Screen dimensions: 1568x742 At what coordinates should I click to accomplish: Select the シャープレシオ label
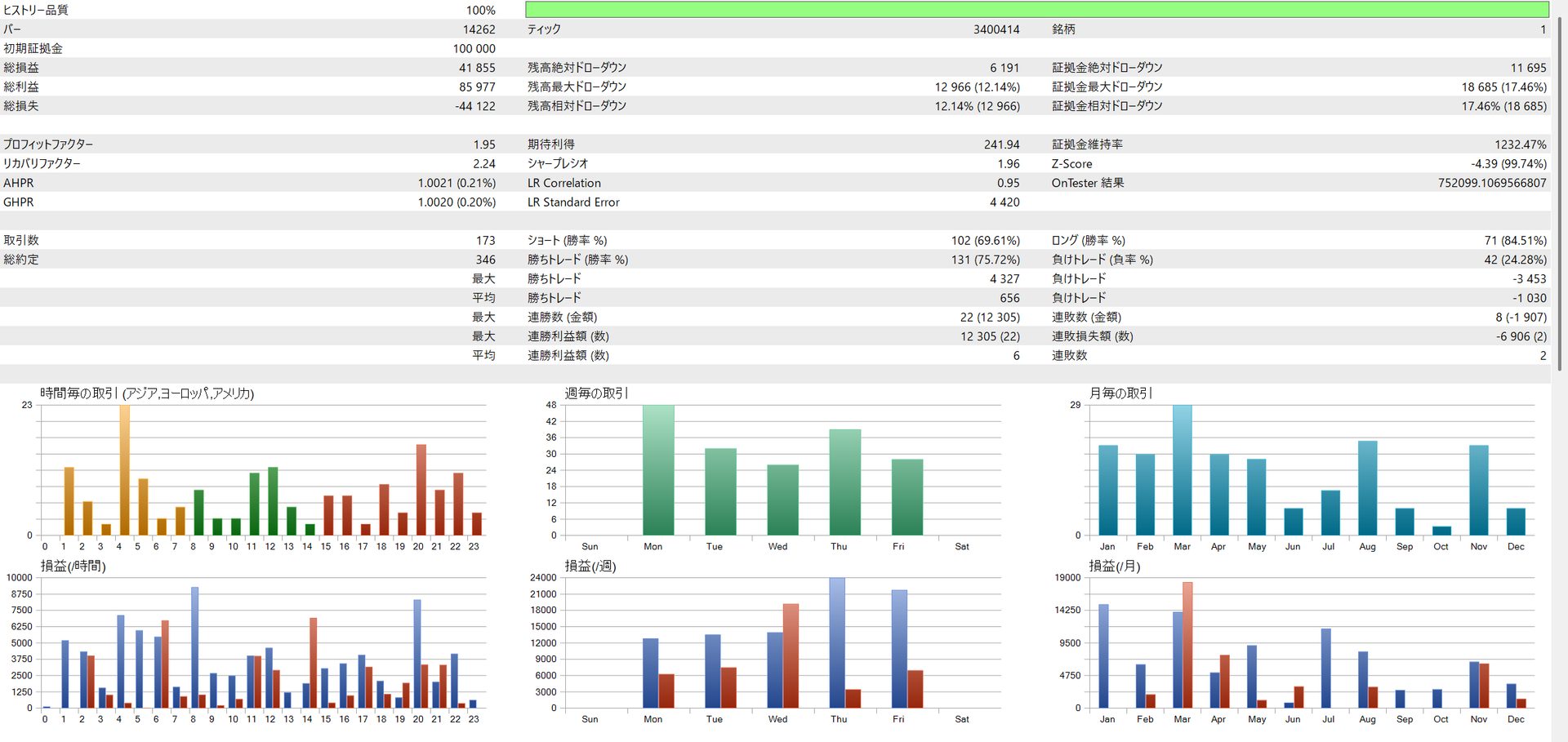[557, 164]
